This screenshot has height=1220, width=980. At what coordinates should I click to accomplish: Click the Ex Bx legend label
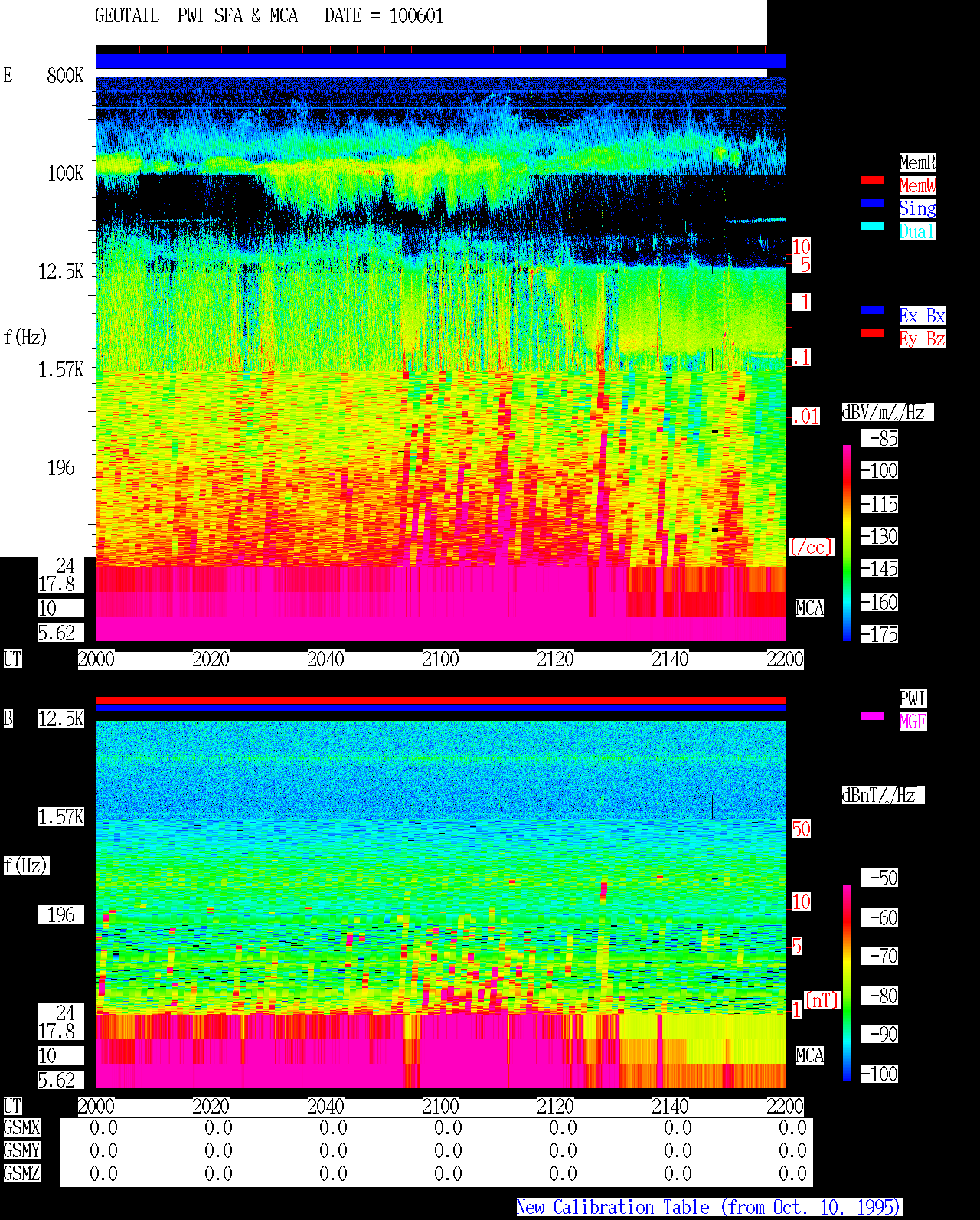point(922,316)
